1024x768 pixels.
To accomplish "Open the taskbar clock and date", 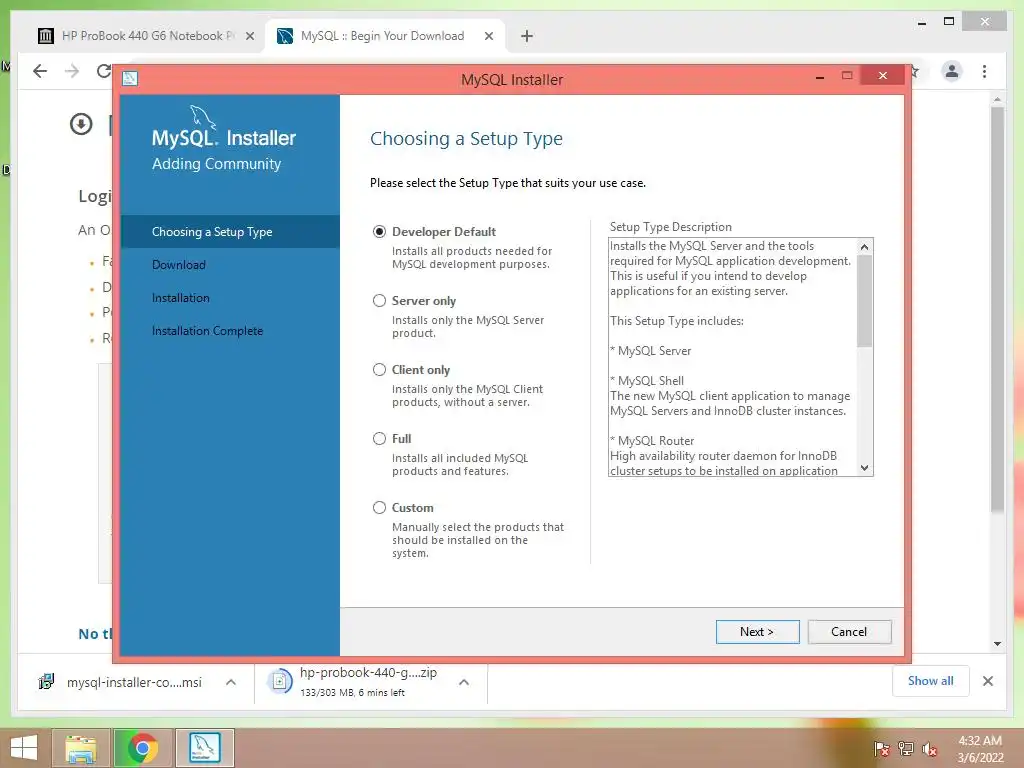I will point(980,749).
